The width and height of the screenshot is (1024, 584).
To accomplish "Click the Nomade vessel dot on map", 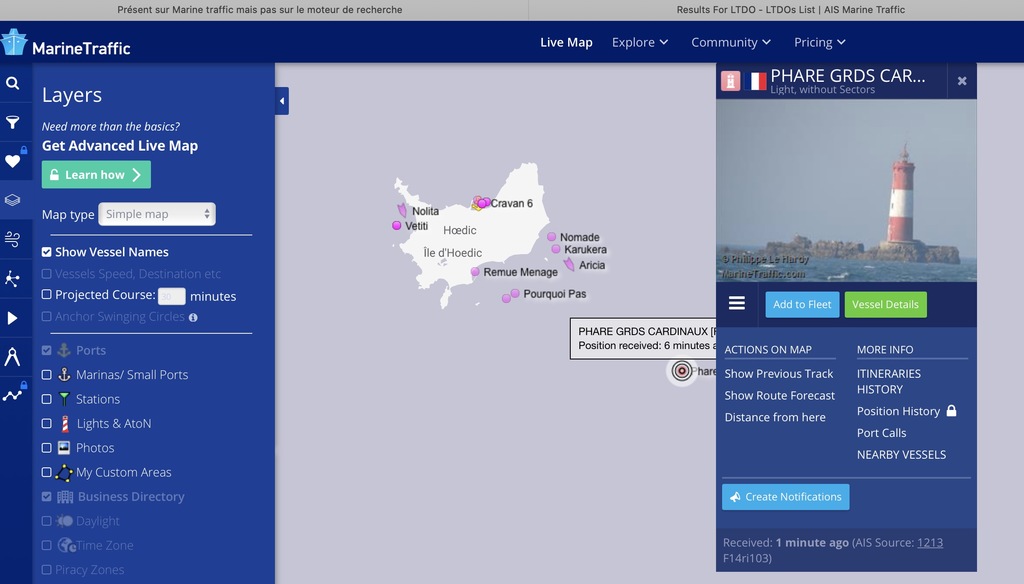I will pyautogui.click(x=552, y=236).
